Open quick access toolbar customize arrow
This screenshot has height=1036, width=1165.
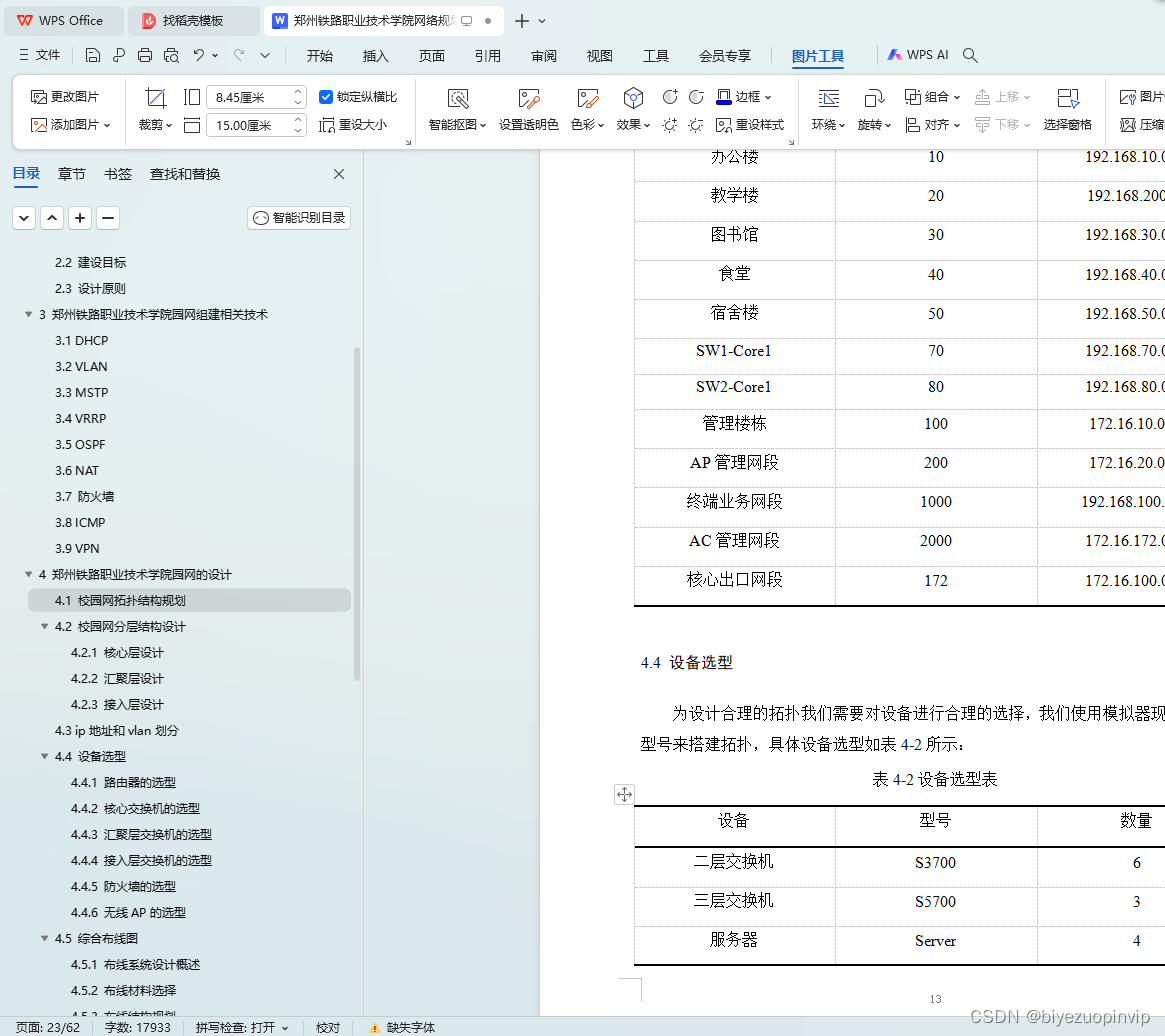(x=265, y=55)
